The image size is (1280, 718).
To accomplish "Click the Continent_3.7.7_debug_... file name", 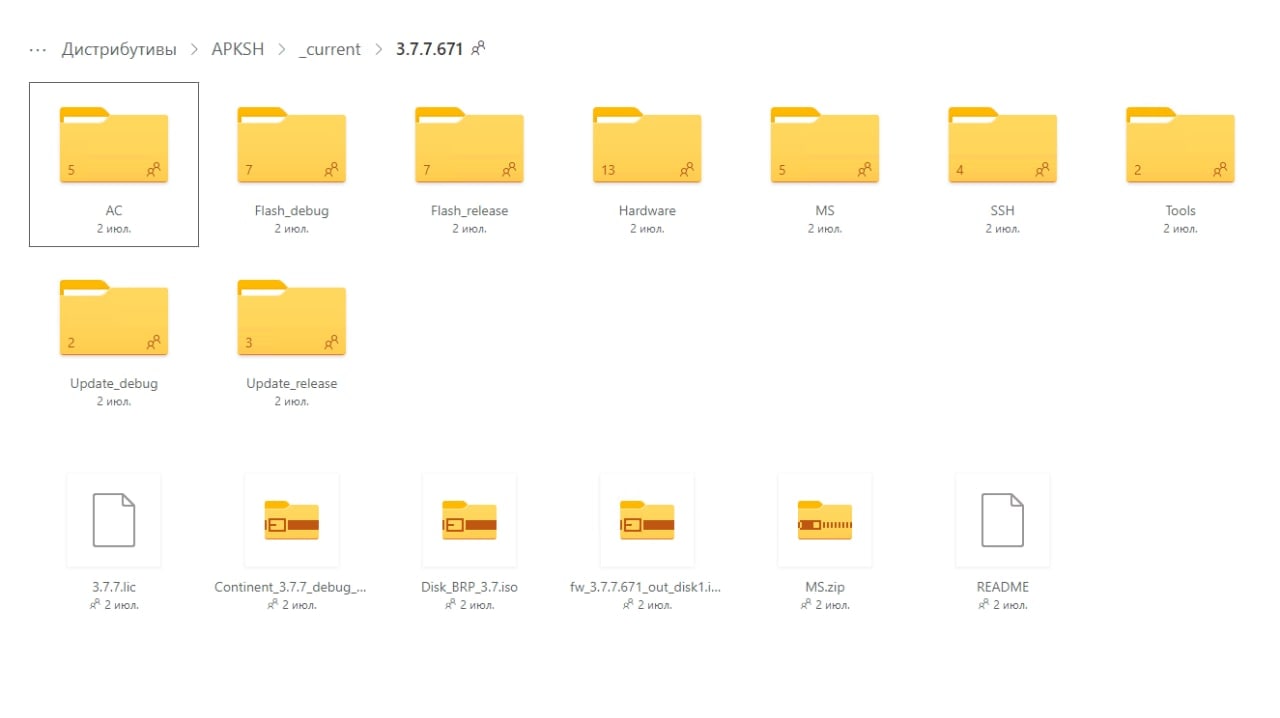I will point(291,587).
